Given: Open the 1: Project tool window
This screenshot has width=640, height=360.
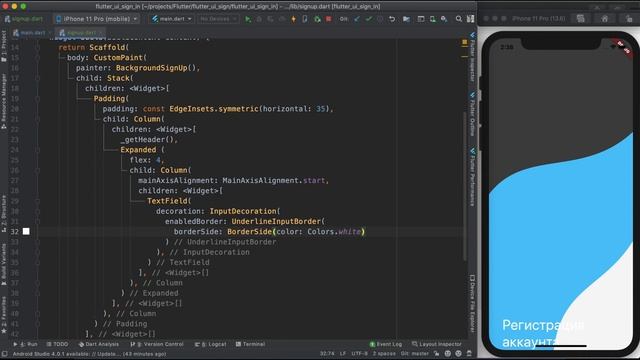Looking at the screenshot, I should click(4, 46).
